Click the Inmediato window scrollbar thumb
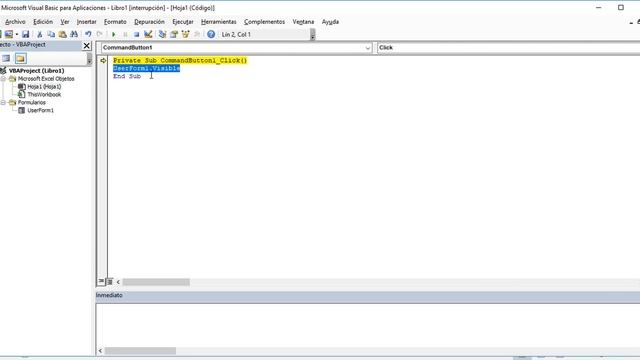 tap(140, 351)
